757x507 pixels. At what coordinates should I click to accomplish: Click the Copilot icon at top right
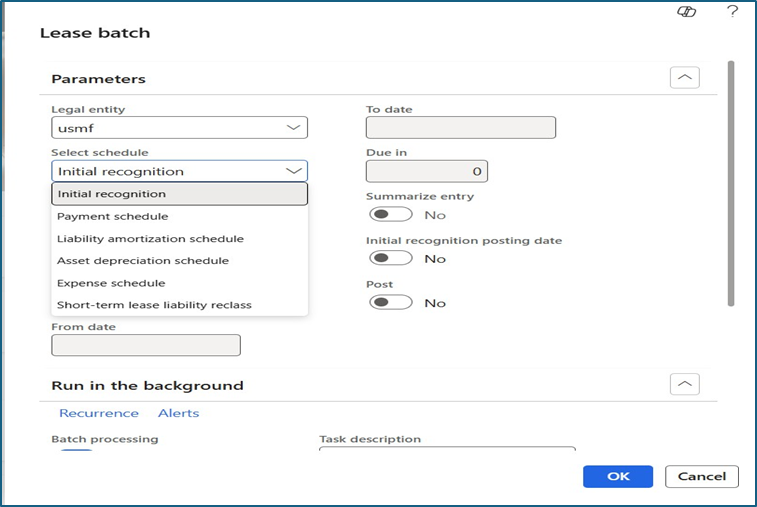point(686,11)
